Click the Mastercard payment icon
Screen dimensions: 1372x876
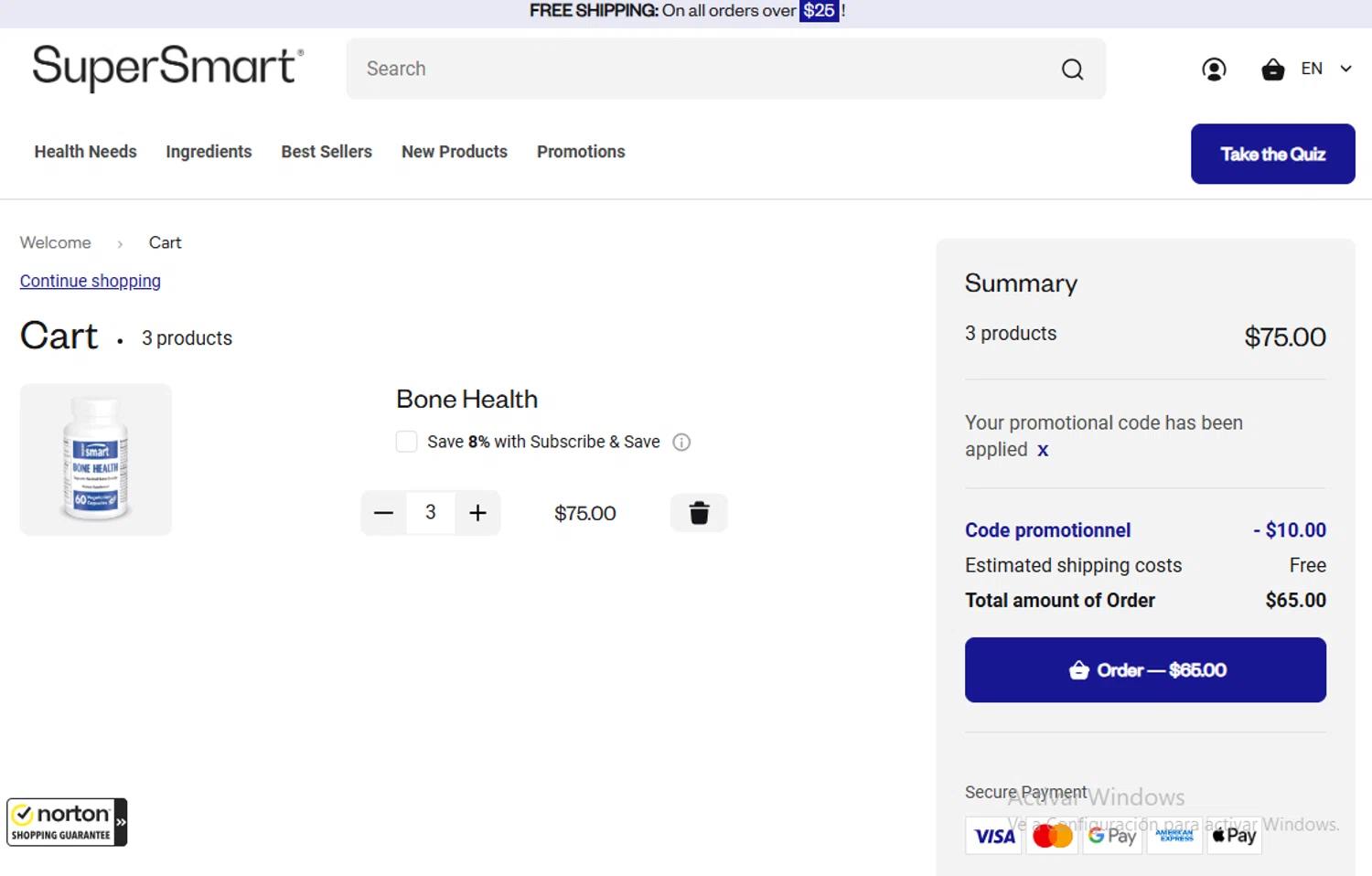(x=1052, y=836)
